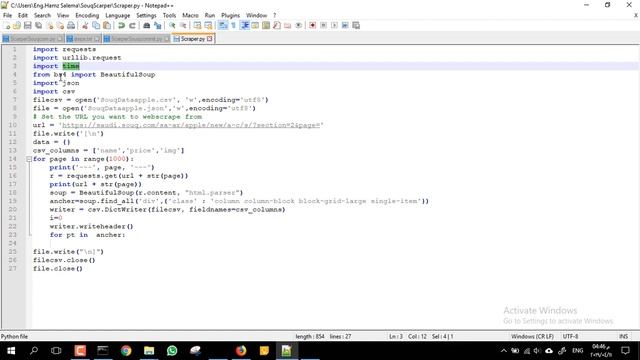Open the Search menu
640x360 pixels.
click(x=42, y=15)
